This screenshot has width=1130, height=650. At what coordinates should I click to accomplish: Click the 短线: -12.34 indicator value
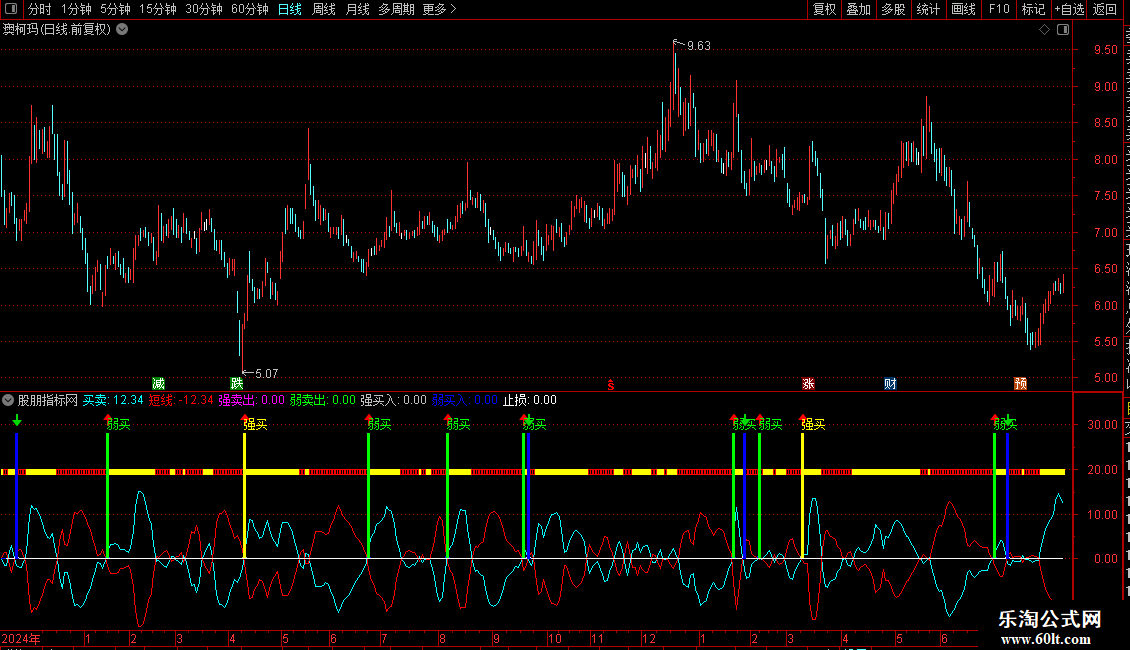point(181,400)
